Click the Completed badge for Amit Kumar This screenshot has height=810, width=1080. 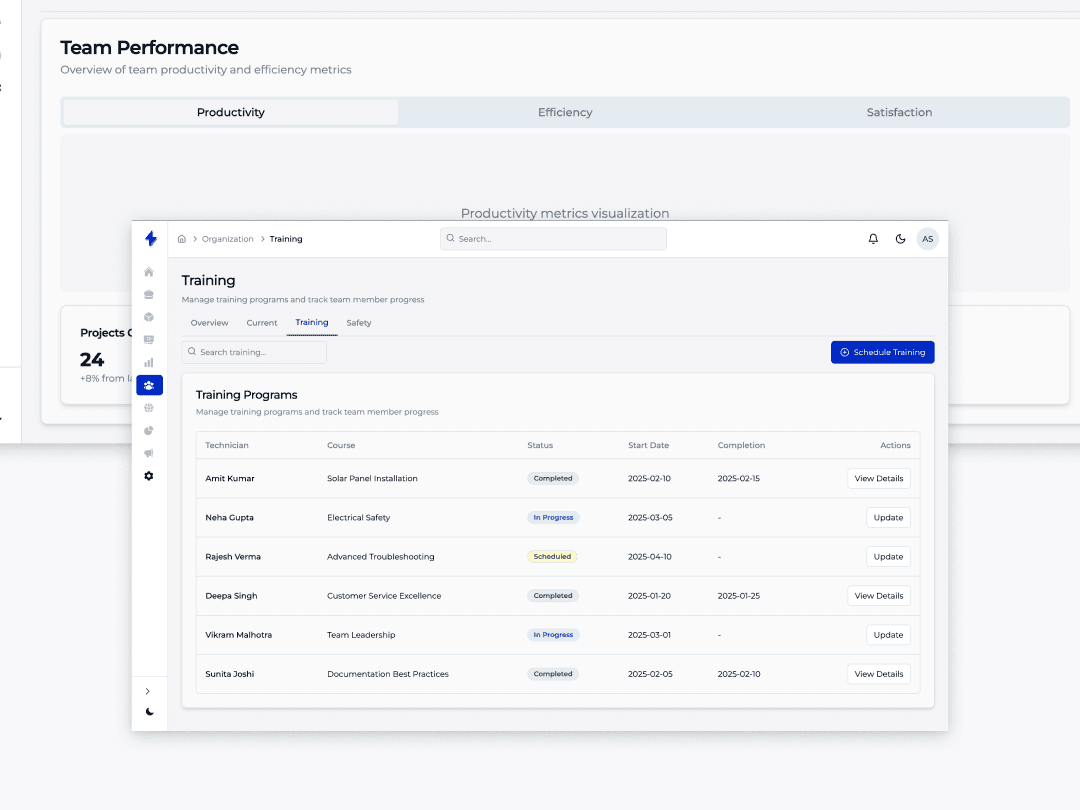[552, 479]
